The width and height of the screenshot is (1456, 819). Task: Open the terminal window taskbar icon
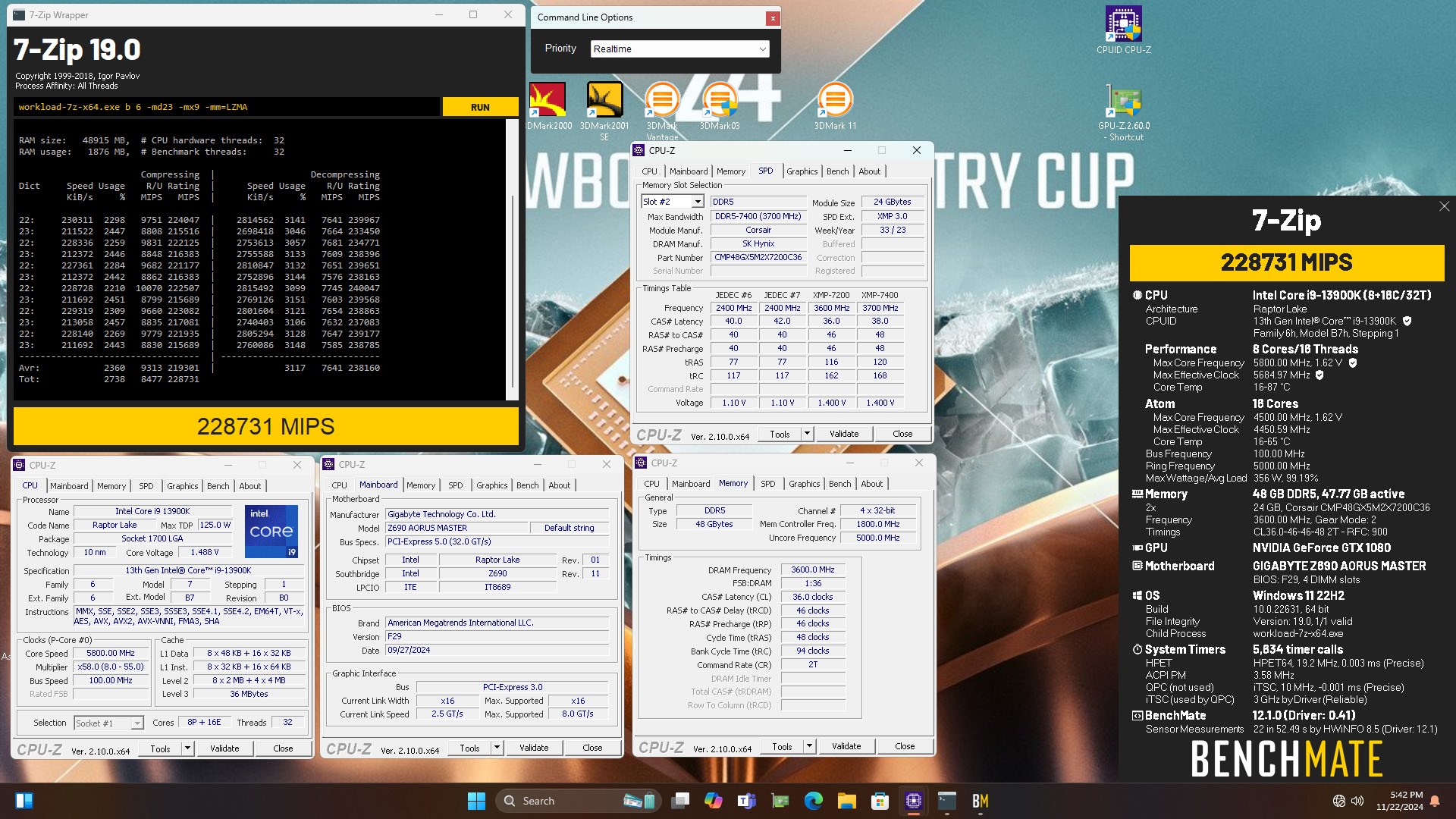947,801
